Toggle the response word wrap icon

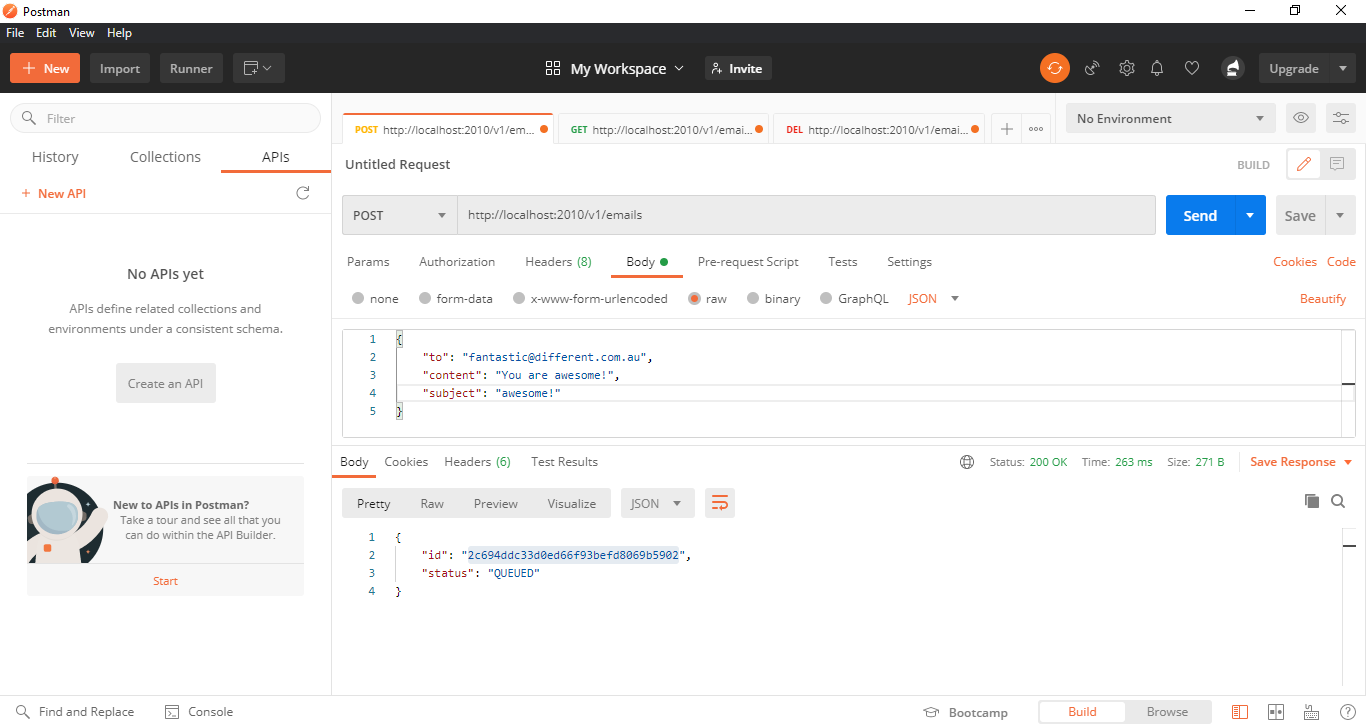tap(719, 503)
